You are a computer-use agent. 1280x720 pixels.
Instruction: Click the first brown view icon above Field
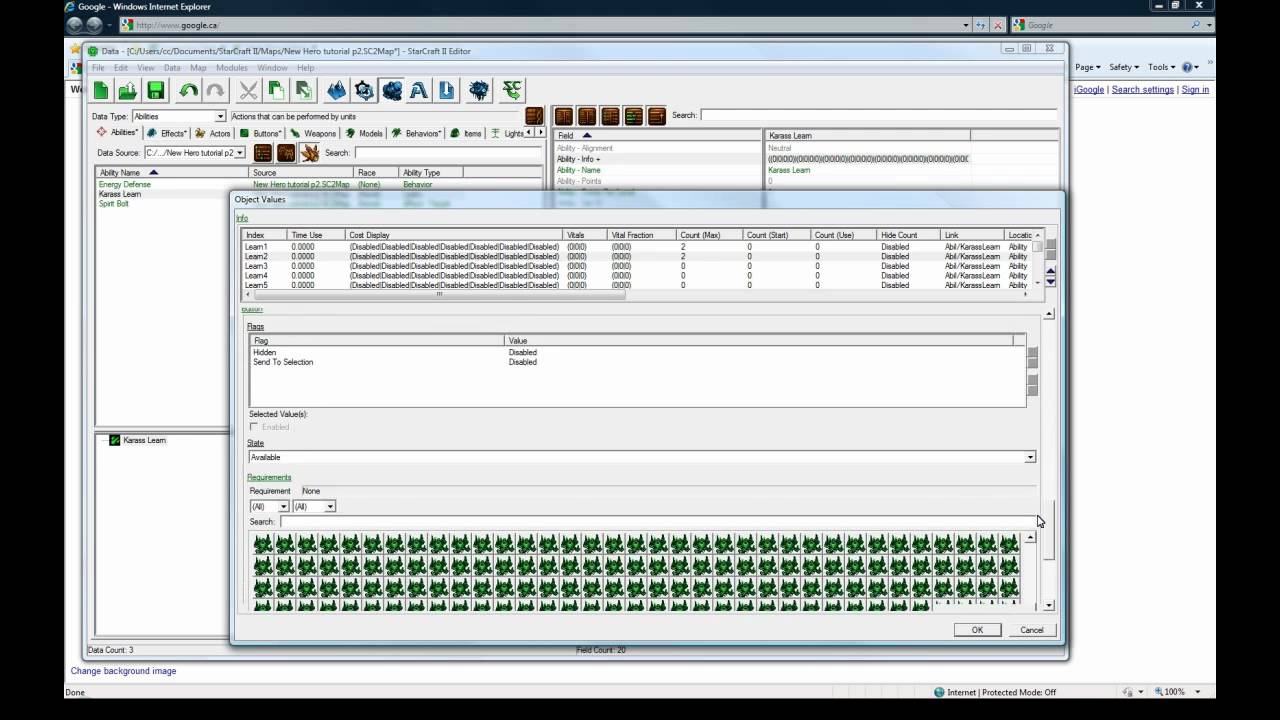pos(564,116)
